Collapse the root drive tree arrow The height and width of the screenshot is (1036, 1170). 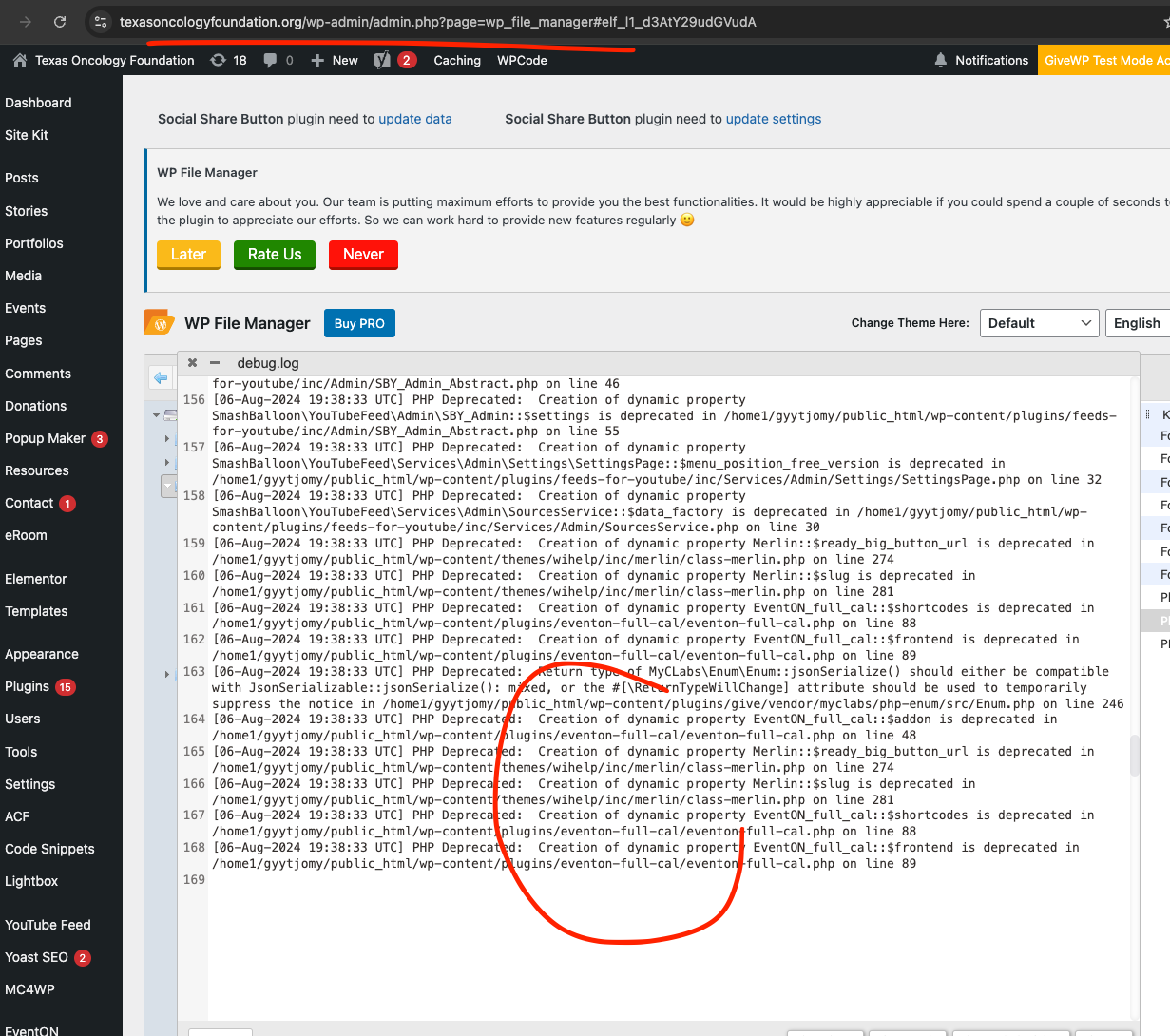[157, 415]
